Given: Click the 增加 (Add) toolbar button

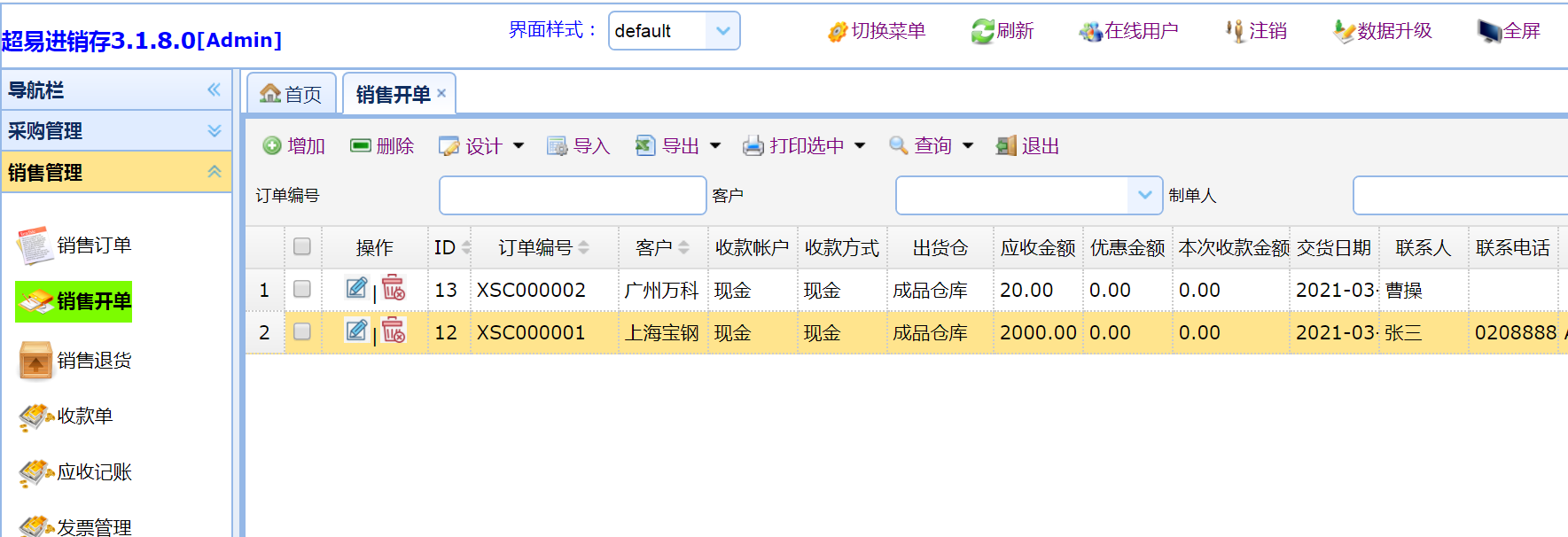Looking at the screenshot, I should click(294, 146).
